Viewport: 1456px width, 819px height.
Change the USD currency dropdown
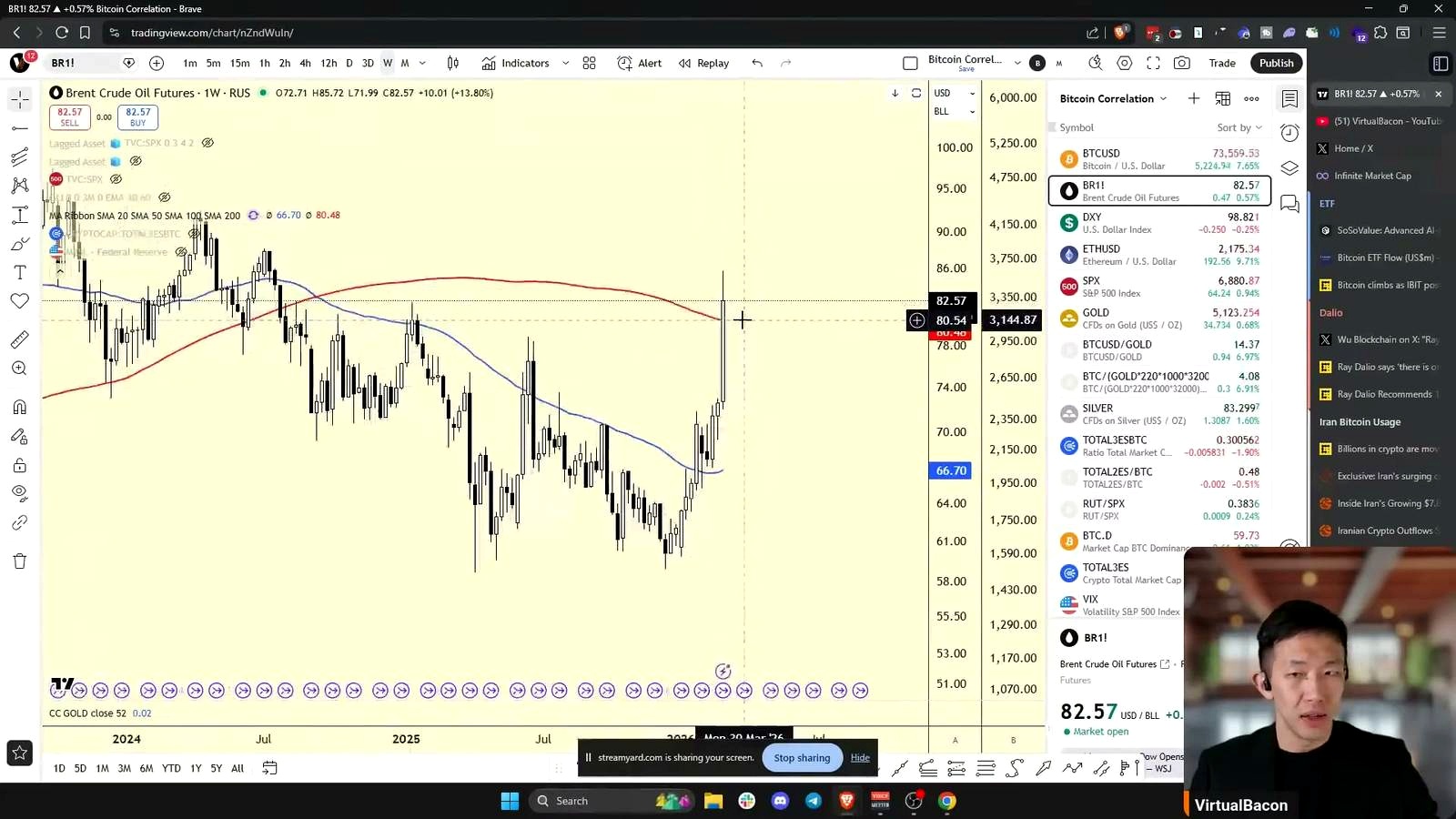click(x=955, y=93)
